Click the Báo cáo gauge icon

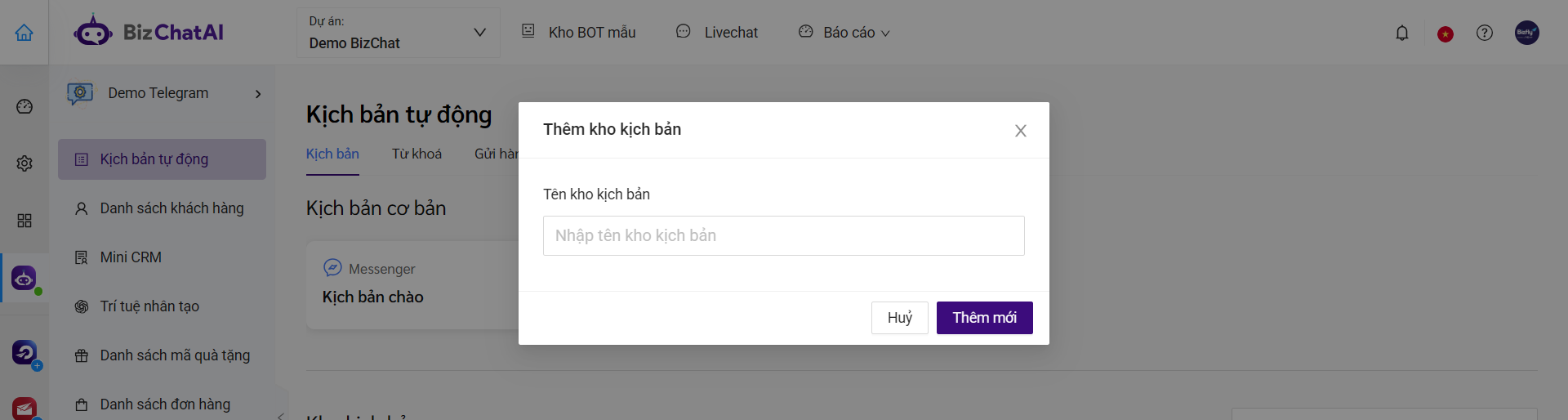[x=806, y=31]
